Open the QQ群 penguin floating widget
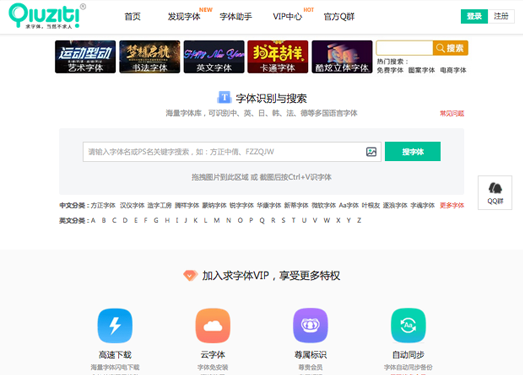Viewport: 523px width, 375px height. click(495, 193)
